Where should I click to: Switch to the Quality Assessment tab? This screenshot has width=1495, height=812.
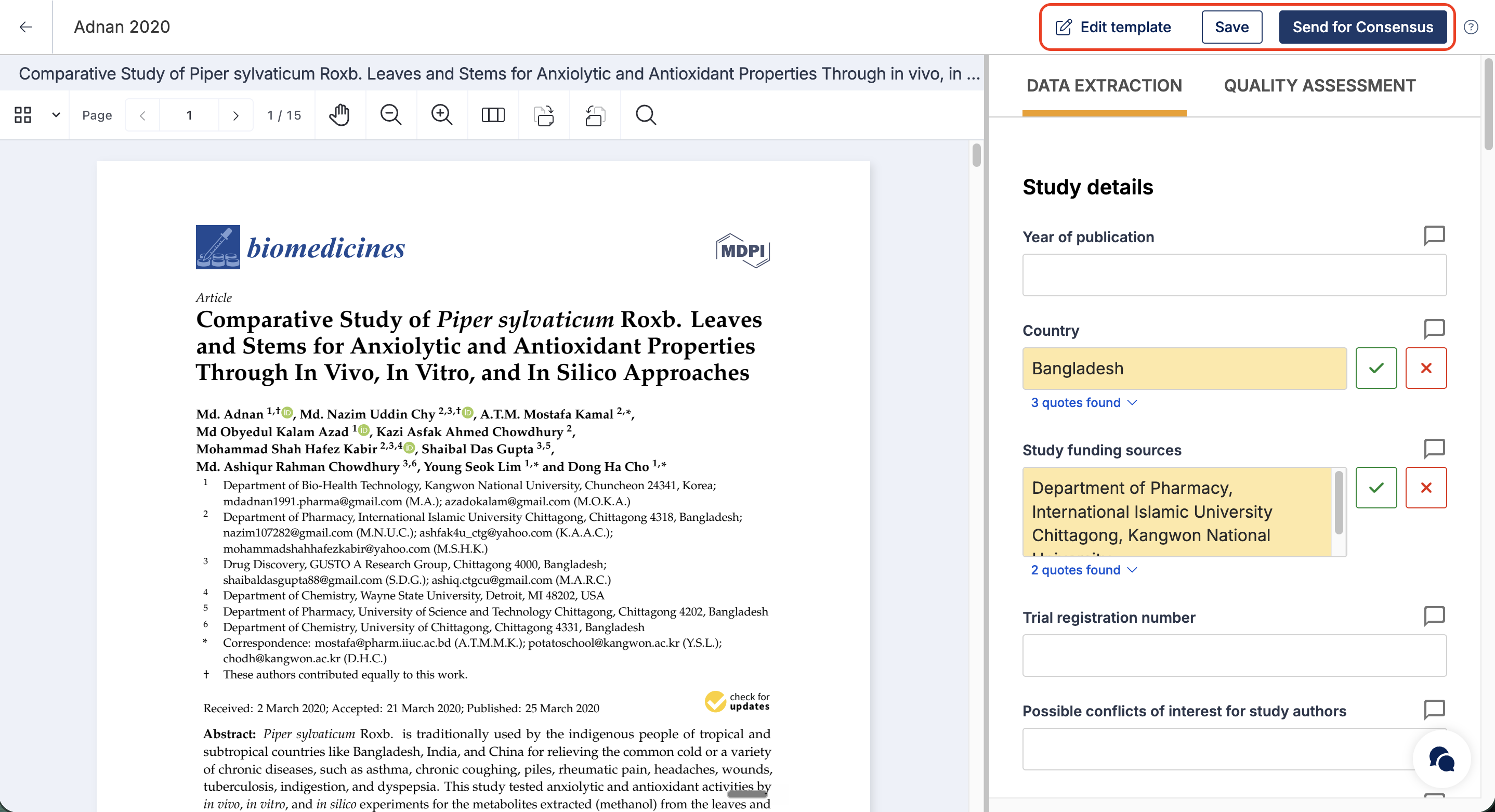(x=1319, y=86)
